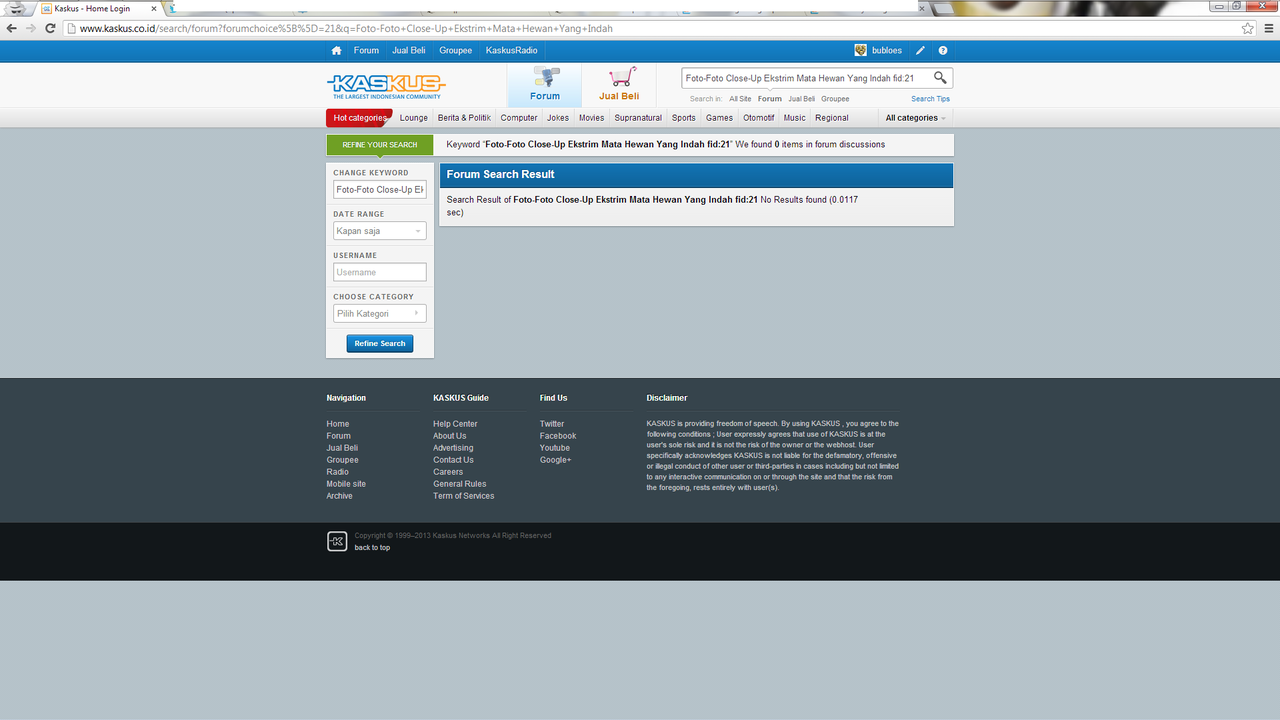Reload the page in the browser

pyautogui.click(x=52, y=28)
